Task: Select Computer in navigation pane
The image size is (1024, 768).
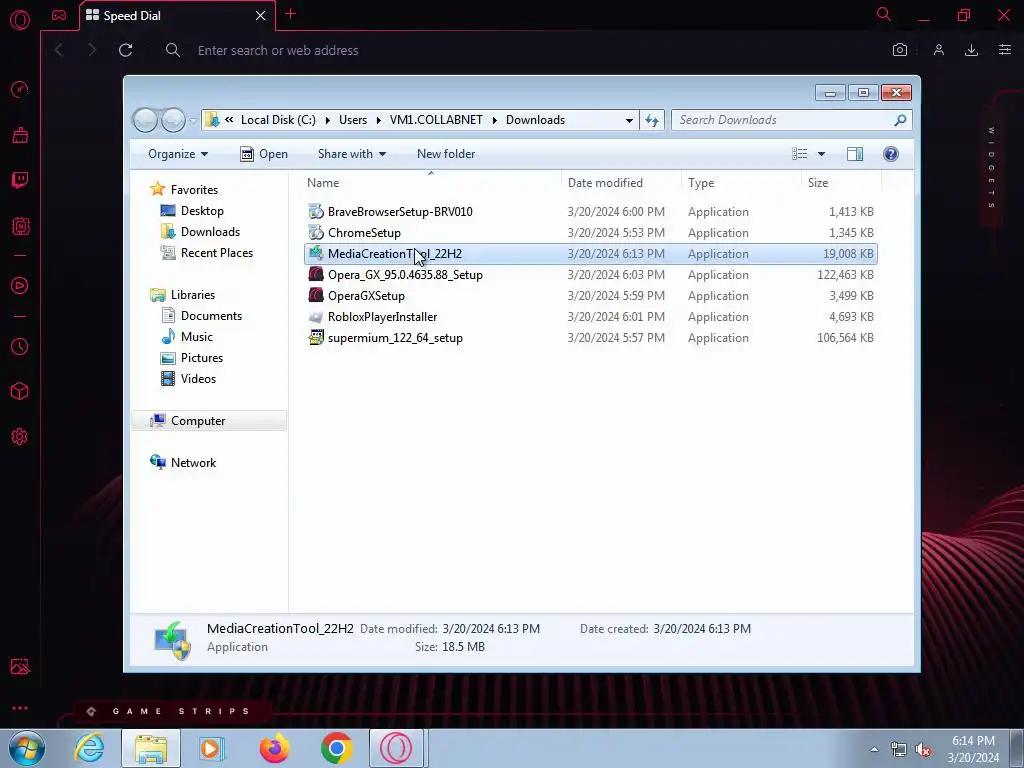Action: (x=209, y=421)
